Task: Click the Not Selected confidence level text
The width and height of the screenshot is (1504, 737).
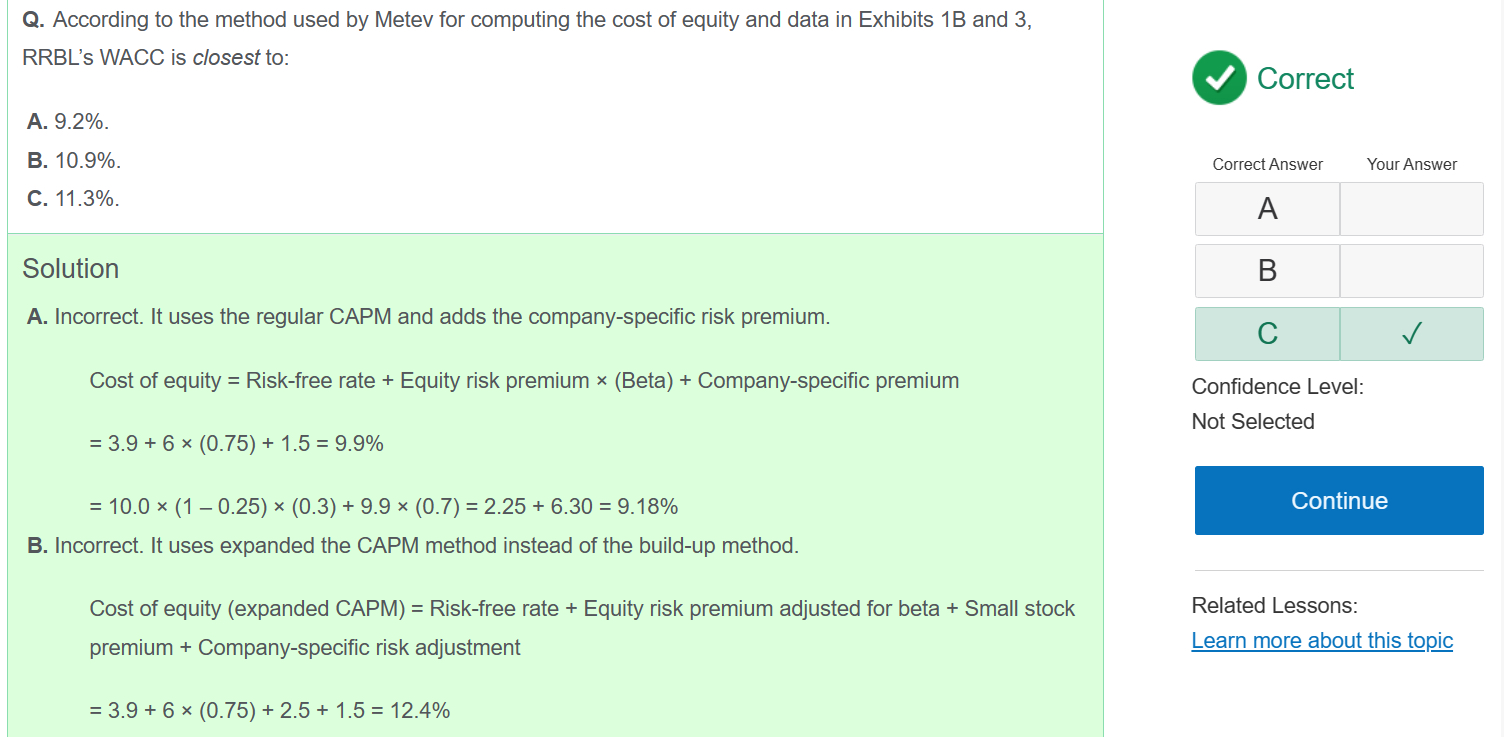Action: (x=1253, y=422)
